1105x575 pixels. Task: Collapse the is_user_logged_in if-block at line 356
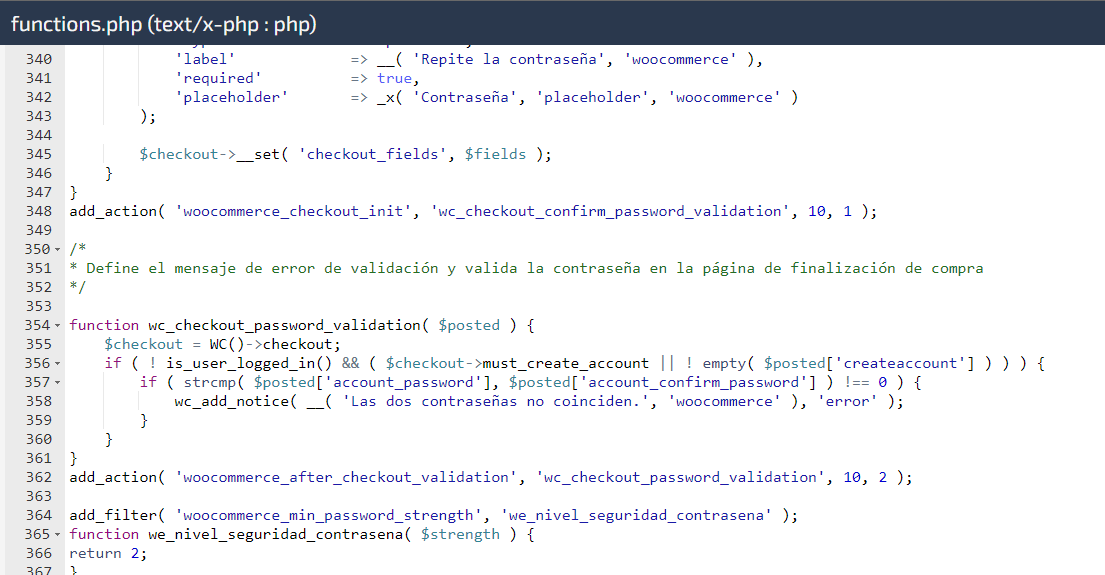(58, 364)
